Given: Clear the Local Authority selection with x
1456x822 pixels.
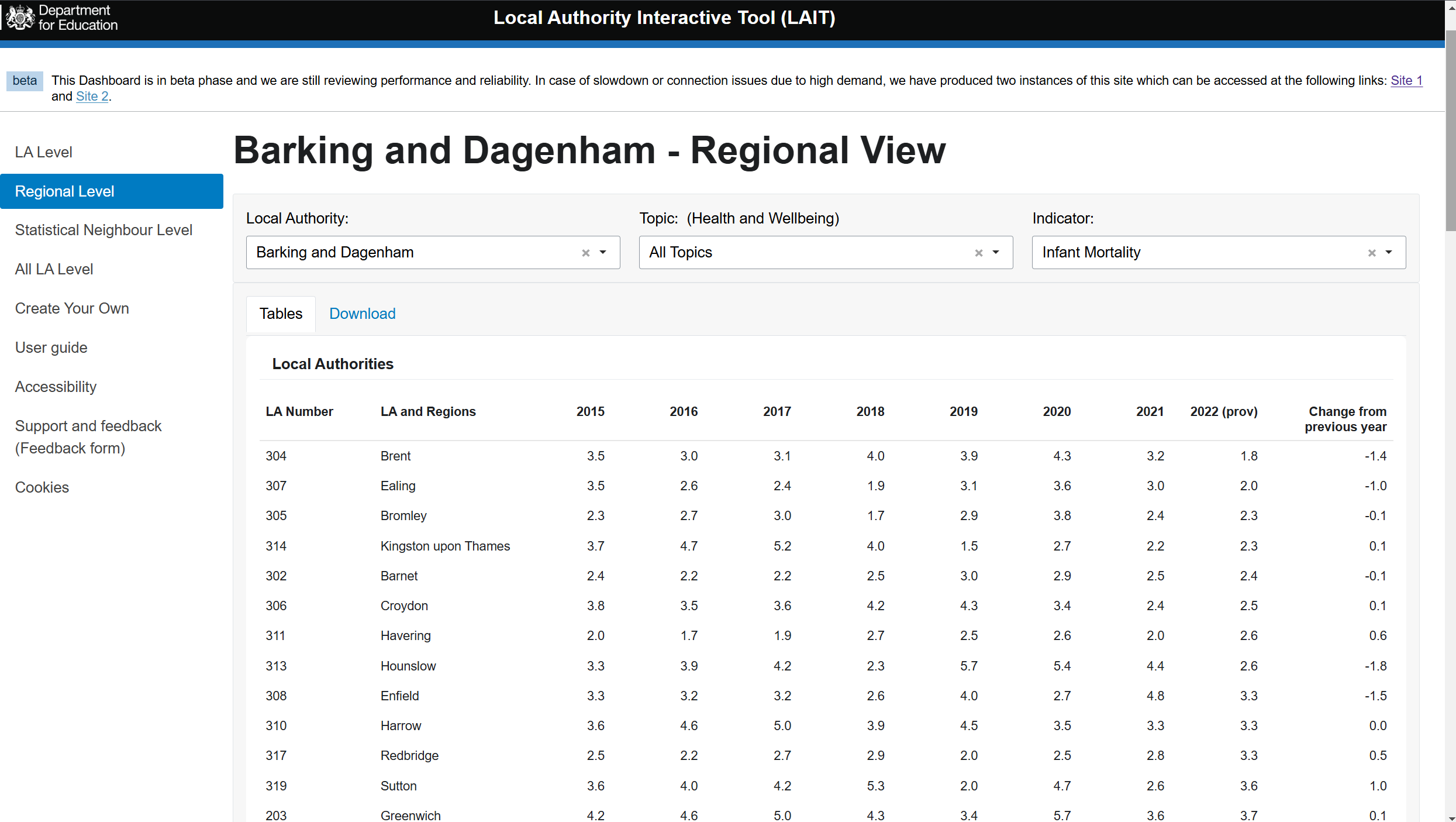Looking at the screenshot, I should coord(585,253).
